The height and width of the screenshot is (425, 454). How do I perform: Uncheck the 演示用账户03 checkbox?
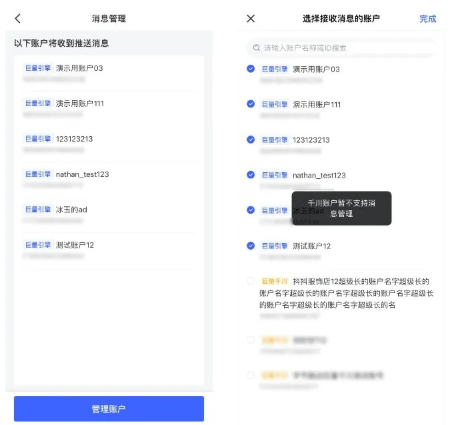pos(251,69)
